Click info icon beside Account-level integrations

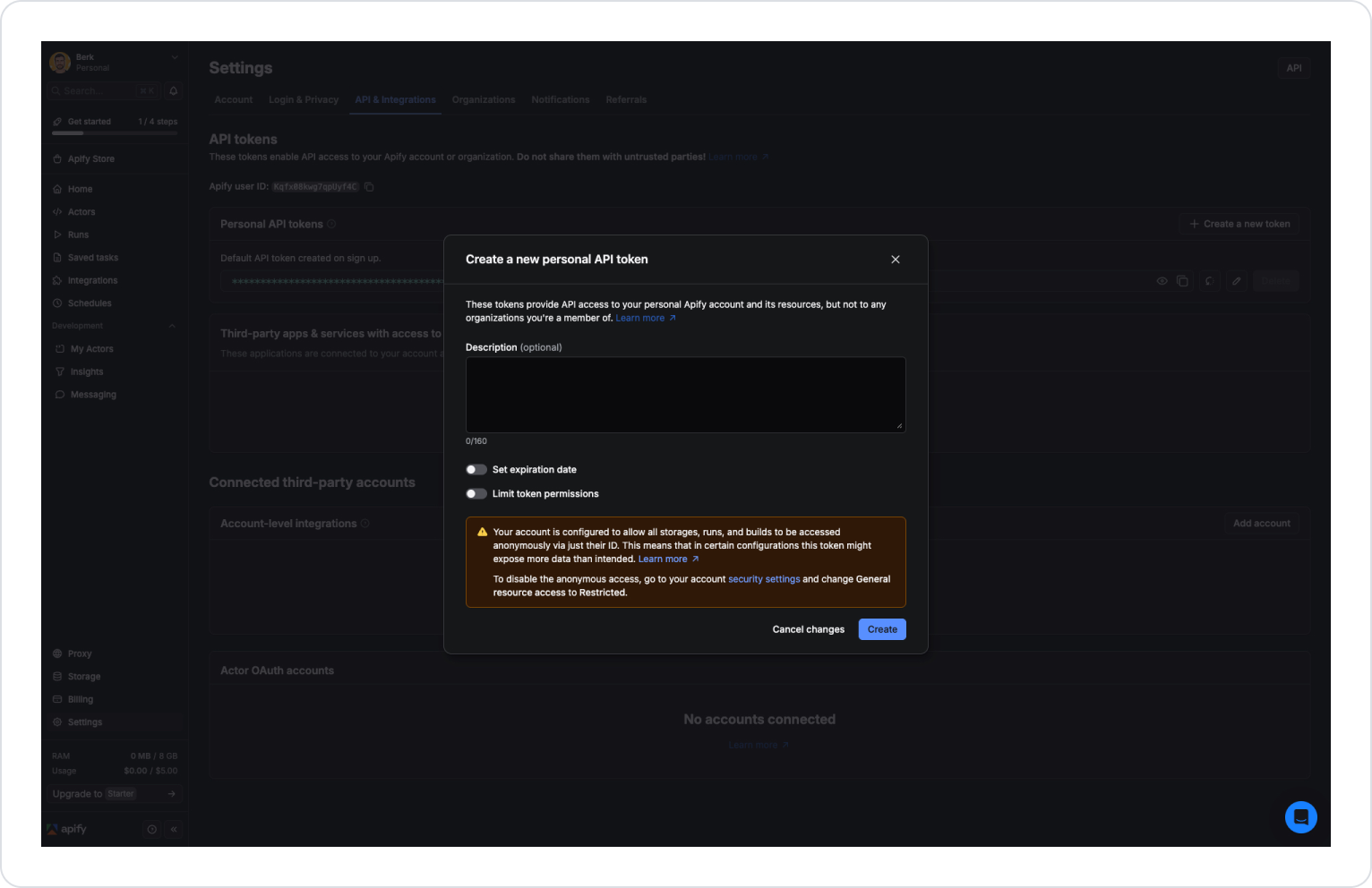tap(365, 524)
